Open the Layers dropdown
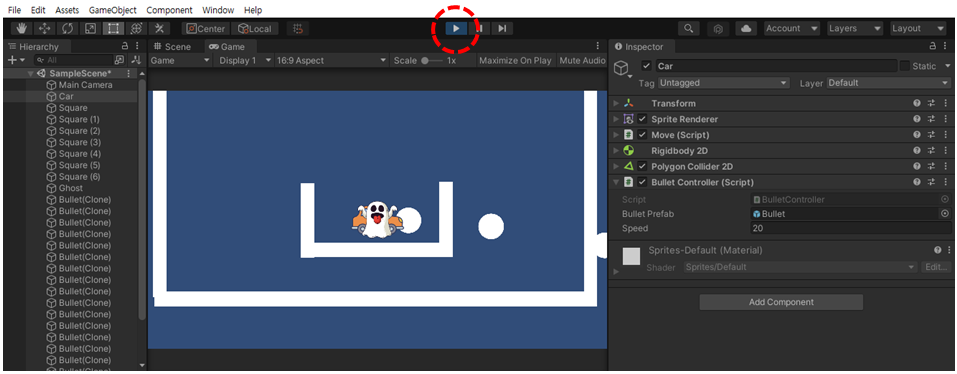This screenshot has height=374, width=957. (854, 29)
